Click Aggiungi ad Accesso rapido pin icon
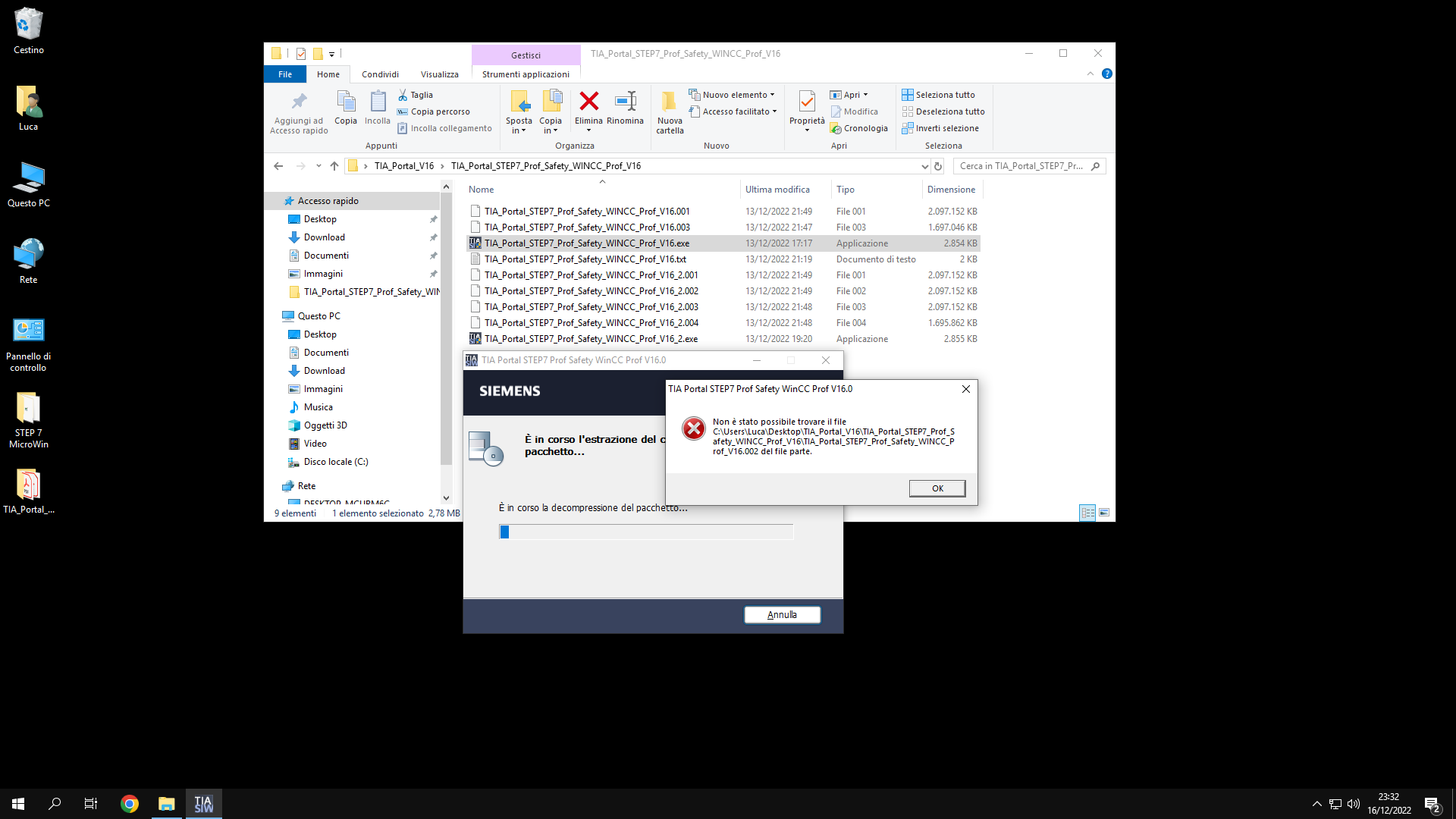This screenshot has height=819, width=1456. 299,102
